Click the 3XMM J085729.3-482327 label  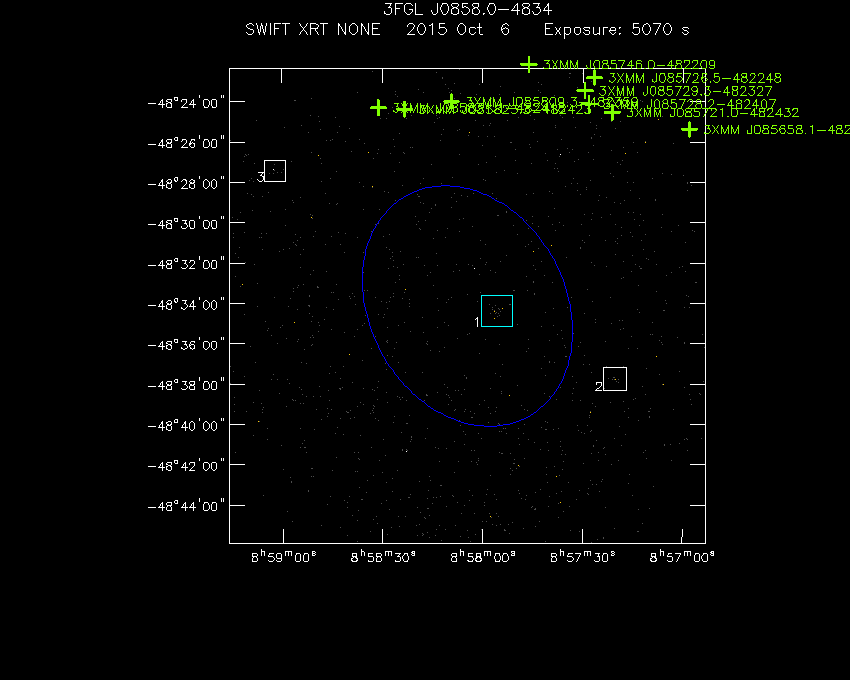686,91
